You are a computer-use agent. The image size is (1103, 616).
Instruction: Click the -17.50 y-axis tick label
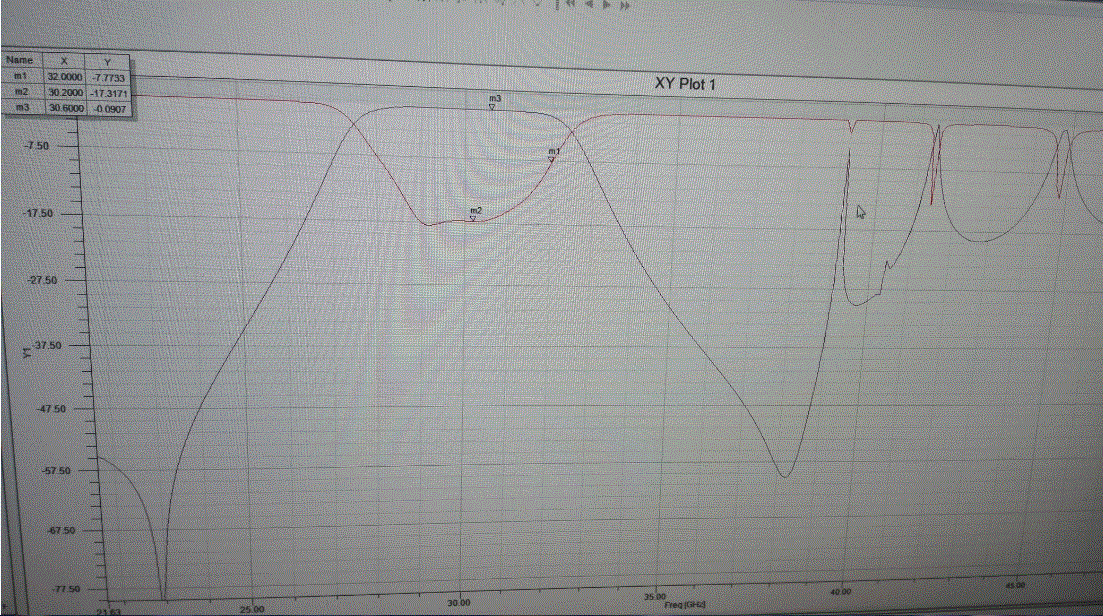pos(39,213)
